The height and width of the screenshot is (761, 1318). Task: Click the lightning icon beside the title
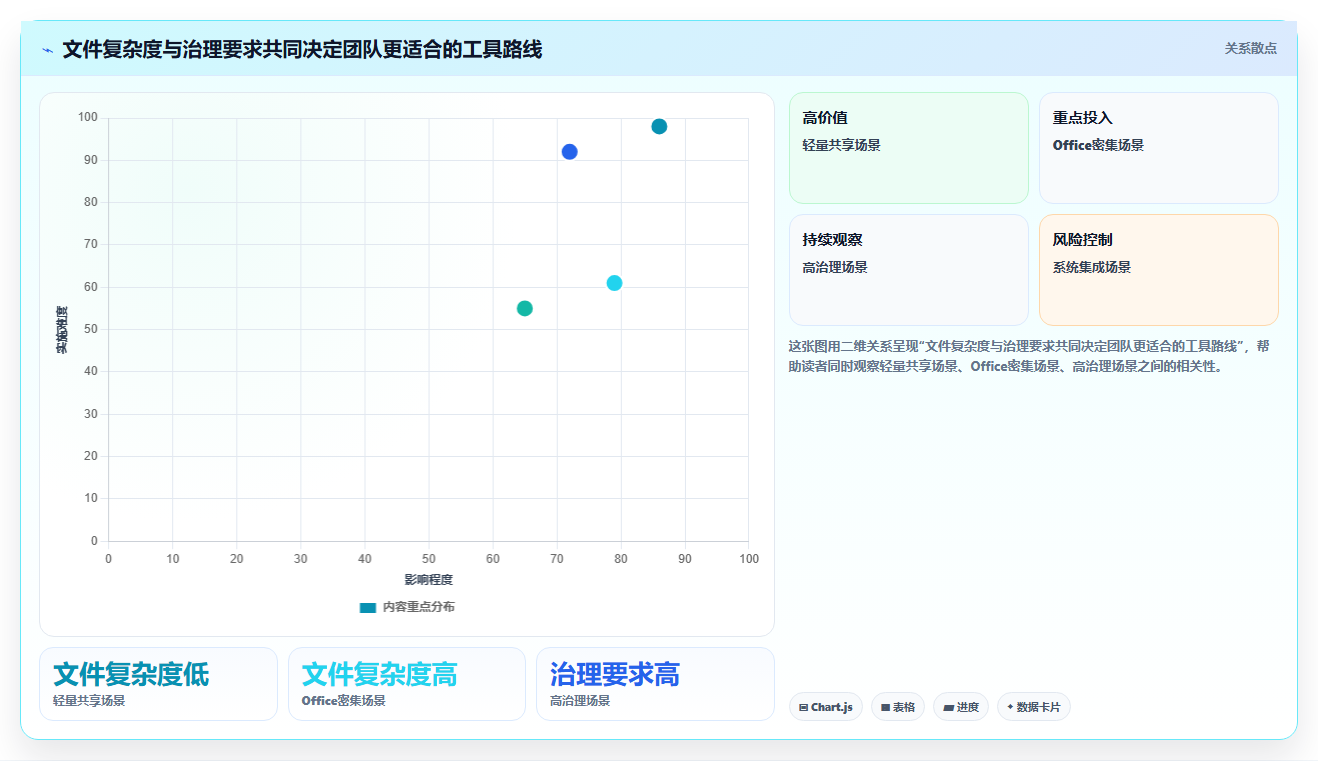coord(47,50)
